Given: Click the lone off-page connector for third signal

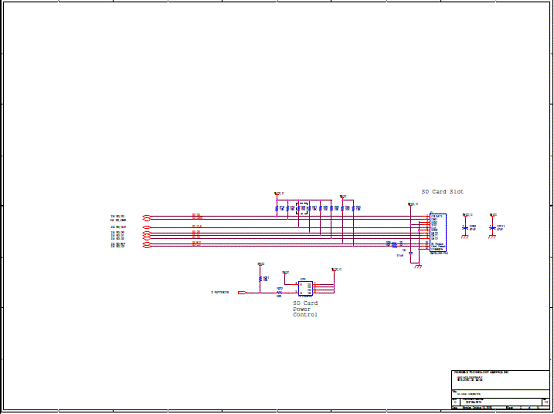Looking at the screenshot, I should pos(147,227).
